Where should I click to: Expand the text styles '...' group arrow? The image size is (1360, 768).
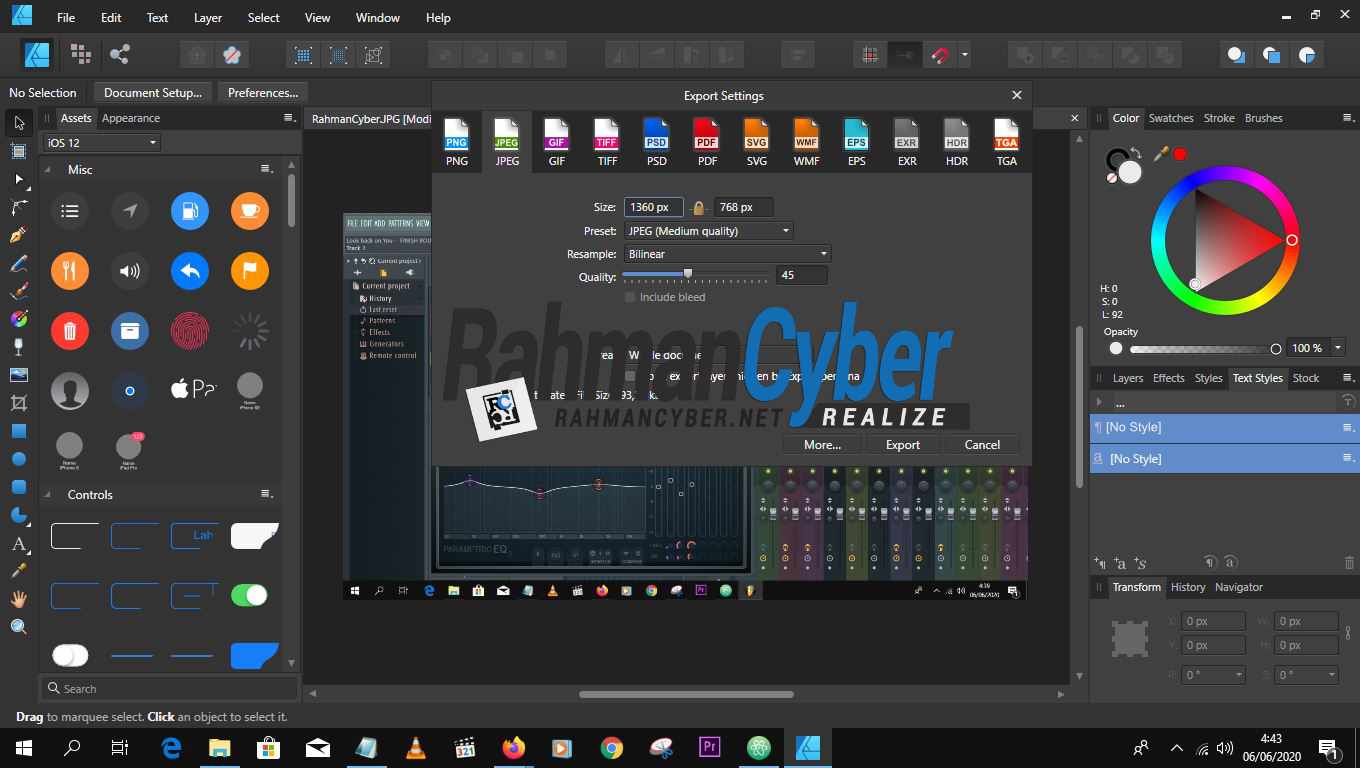(x=1100, y=402)
